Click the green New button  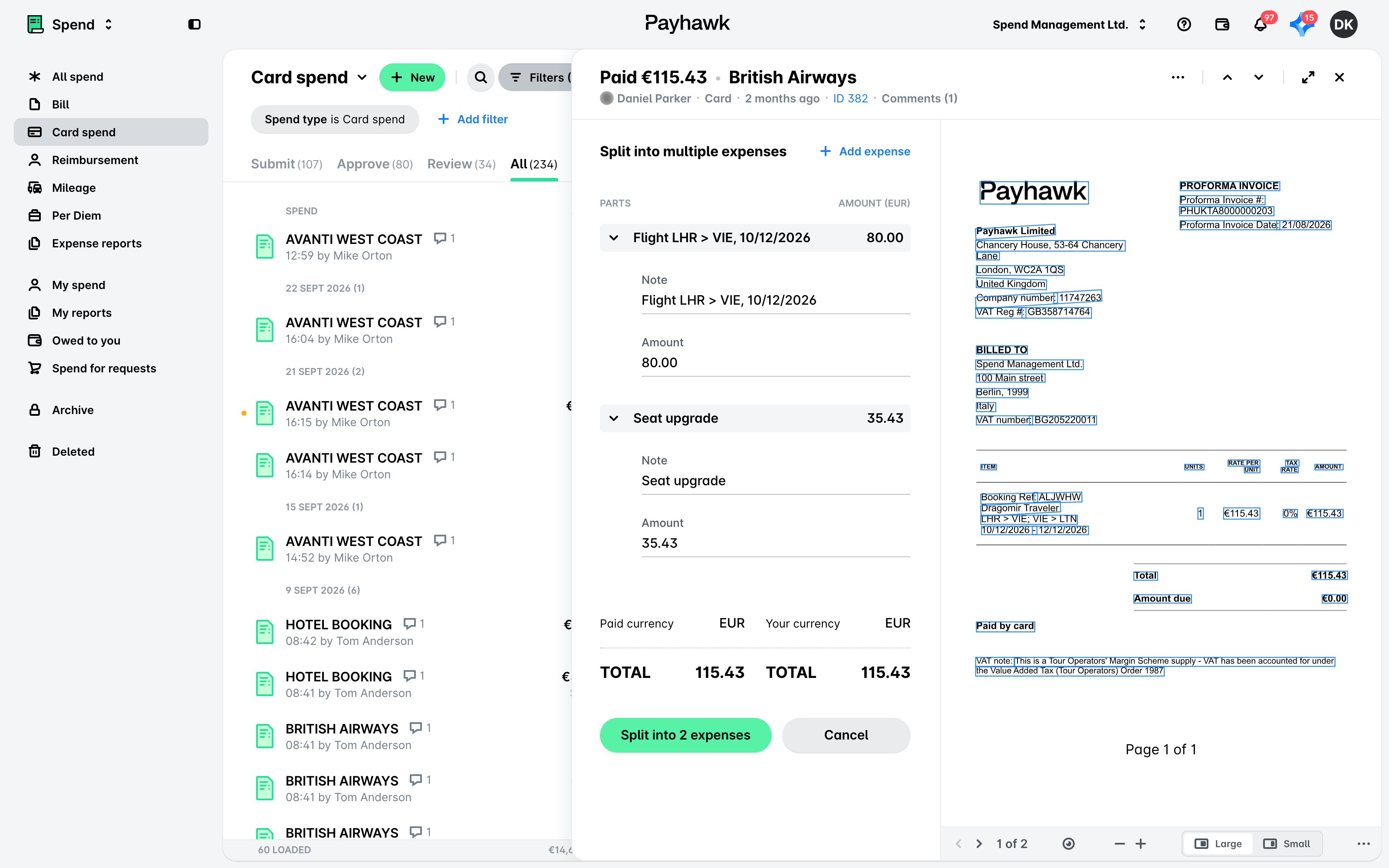[x=412, y=78]
